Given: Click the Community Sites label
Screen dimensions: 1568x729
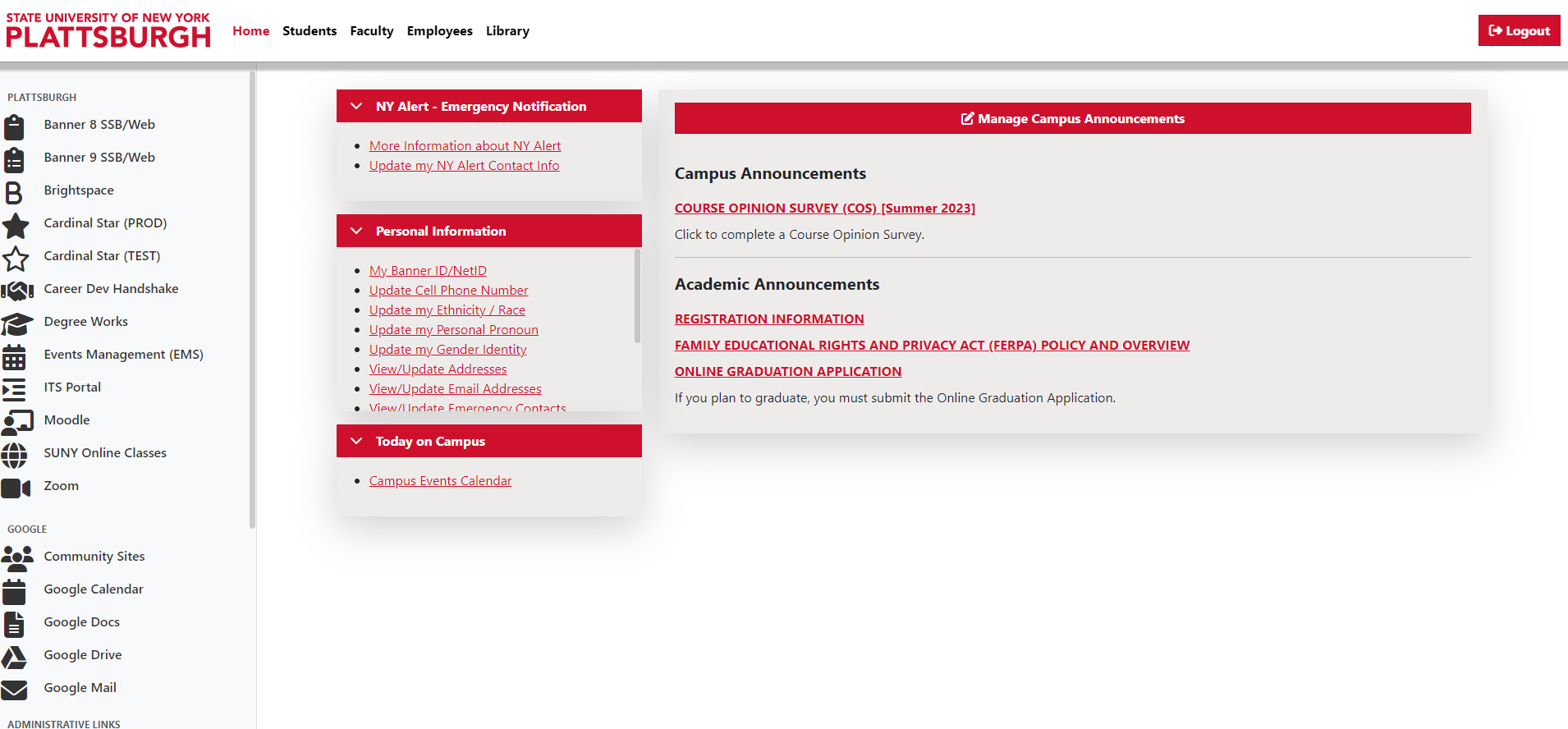Looking at the screenshot, I should [x=94, y=557].
